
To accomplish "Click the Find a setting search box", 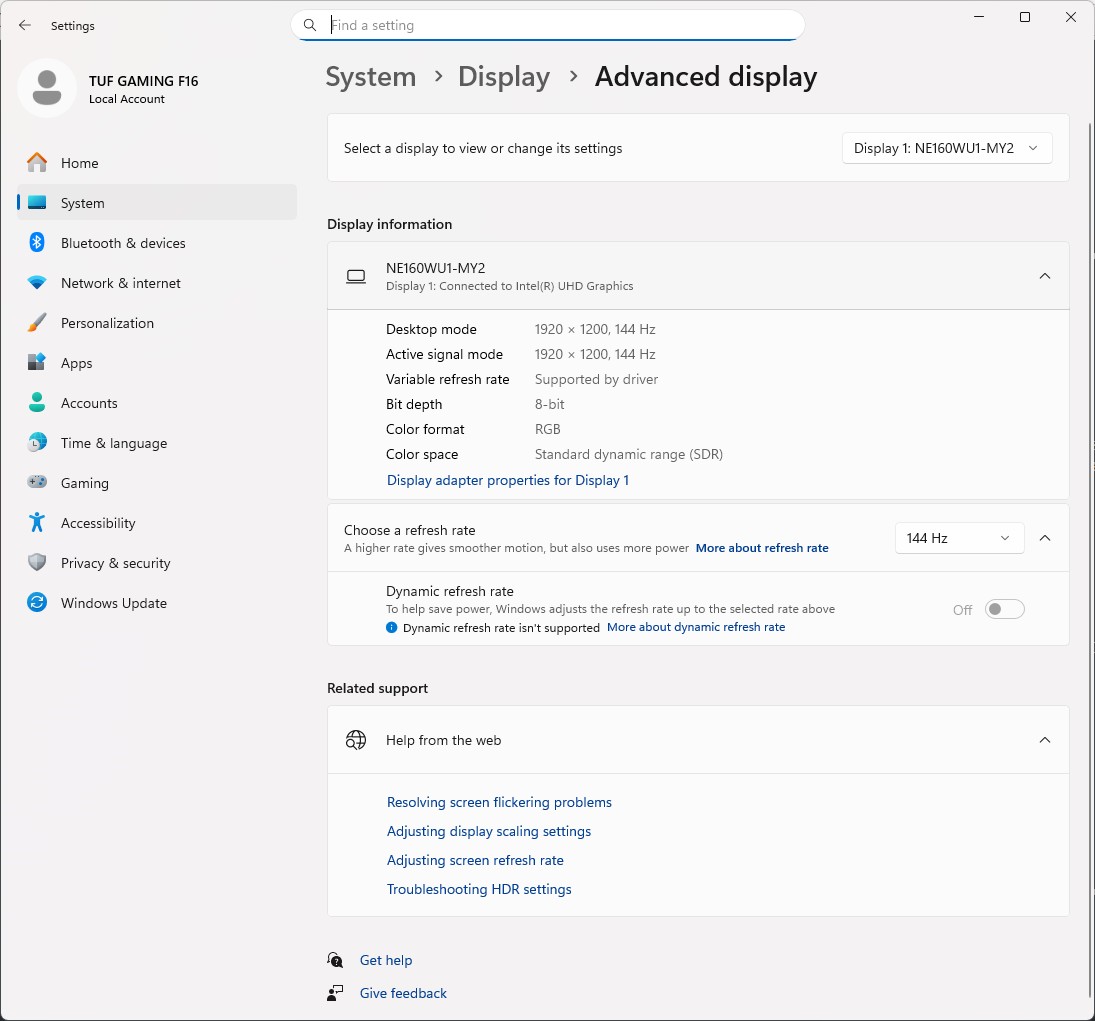I will [548, 25].
